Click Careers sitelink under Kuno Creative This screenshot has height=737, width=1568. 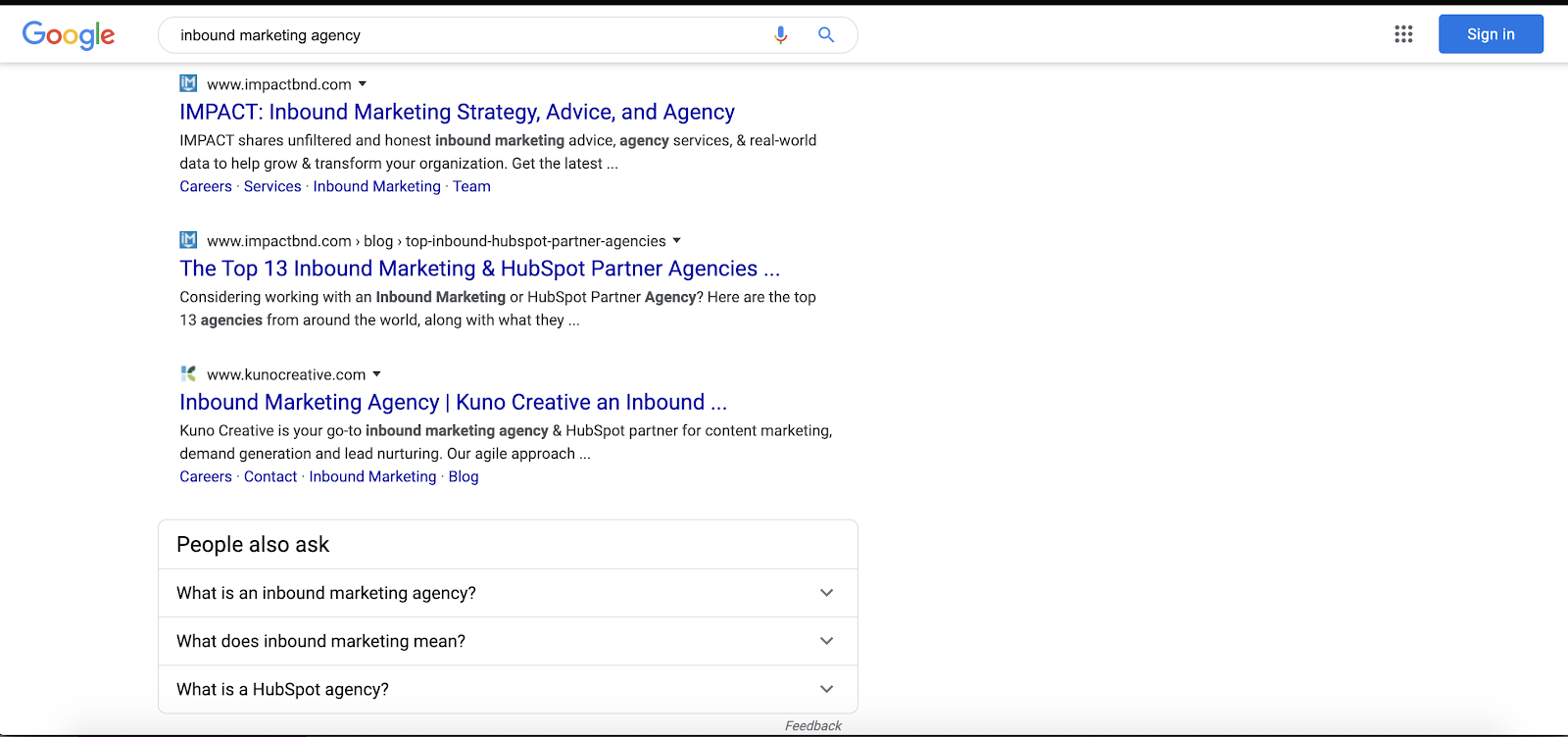pyautogui.click(x=206, y=476)
